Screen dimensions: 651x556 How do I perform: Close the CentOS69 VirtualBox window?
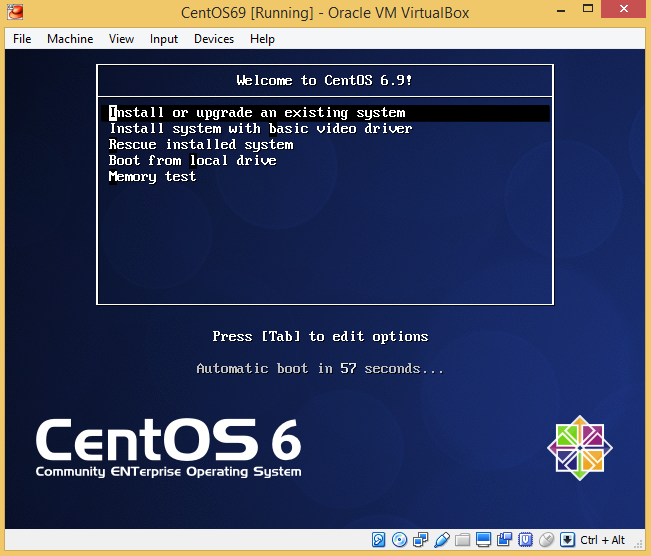[624, 9]
